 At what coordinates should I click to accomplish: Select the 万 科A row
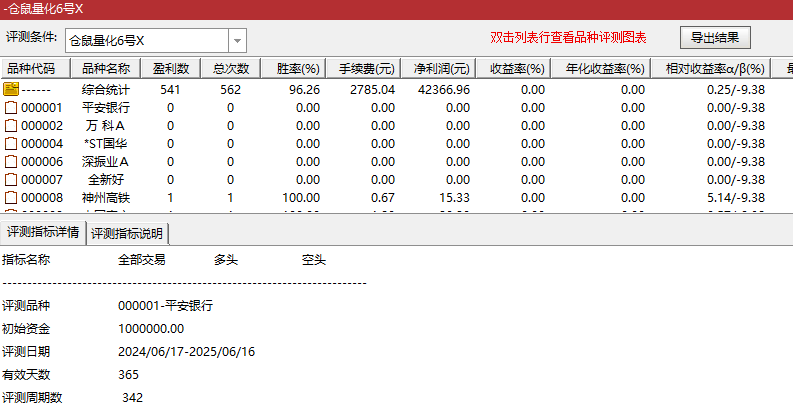396,126
